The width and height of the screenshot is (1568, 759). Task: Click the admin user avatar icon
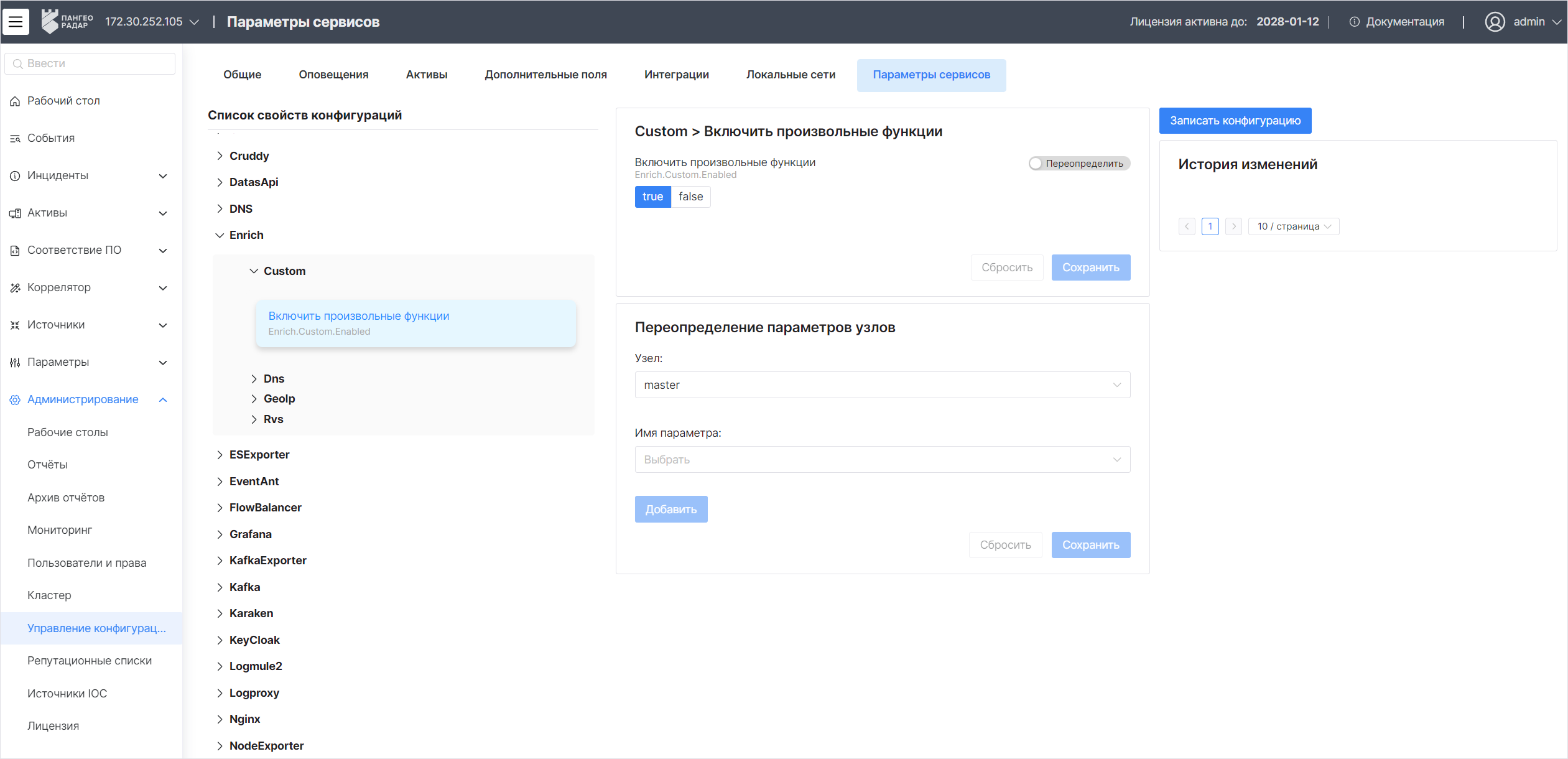pos(1495,22)
